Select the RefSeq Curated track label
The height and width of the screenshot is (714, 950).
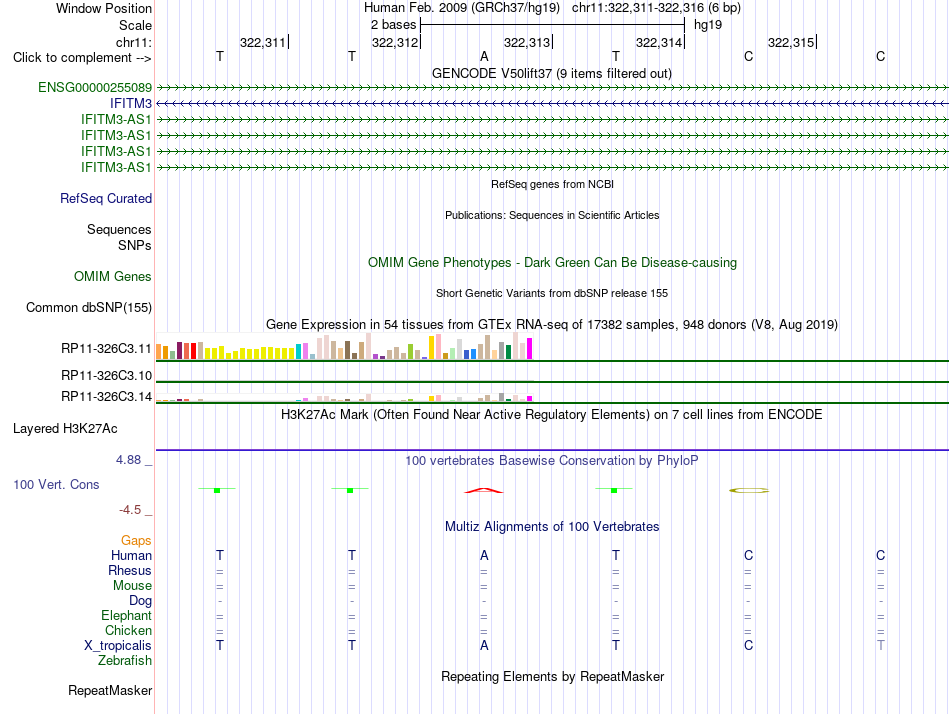pyautogui.click(x=106, y=198)
